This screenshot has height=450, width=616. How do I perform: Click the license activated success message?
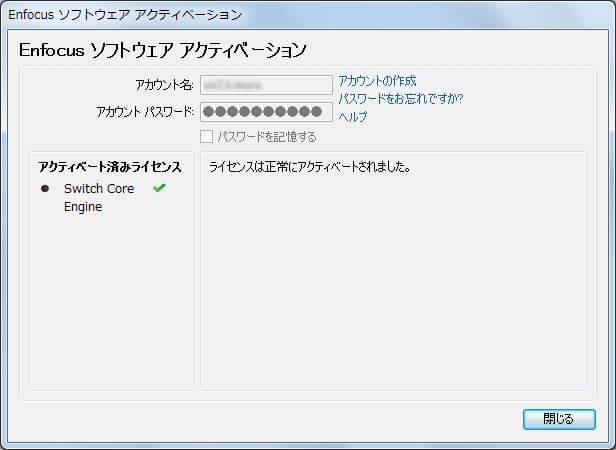[310, 167]
